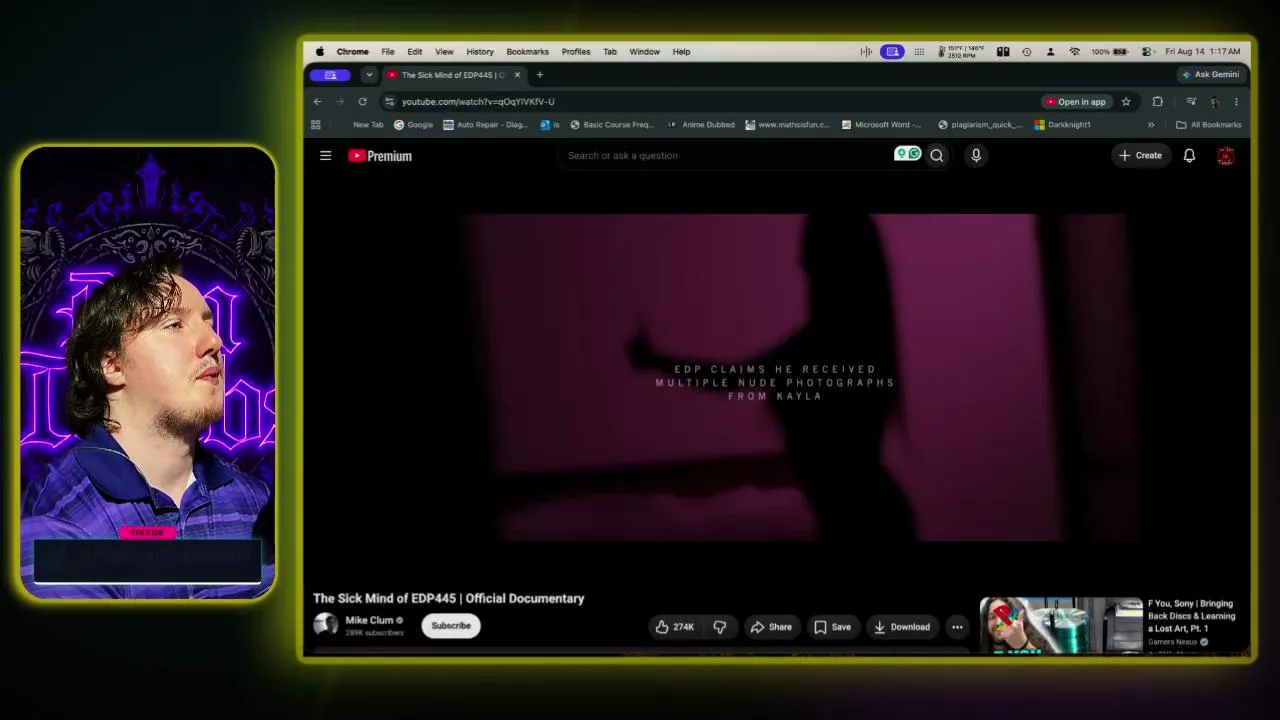Open the media controls icon in Chrome toolbar
Viewport: 1280px width, 720px height.
(1191, 101)
